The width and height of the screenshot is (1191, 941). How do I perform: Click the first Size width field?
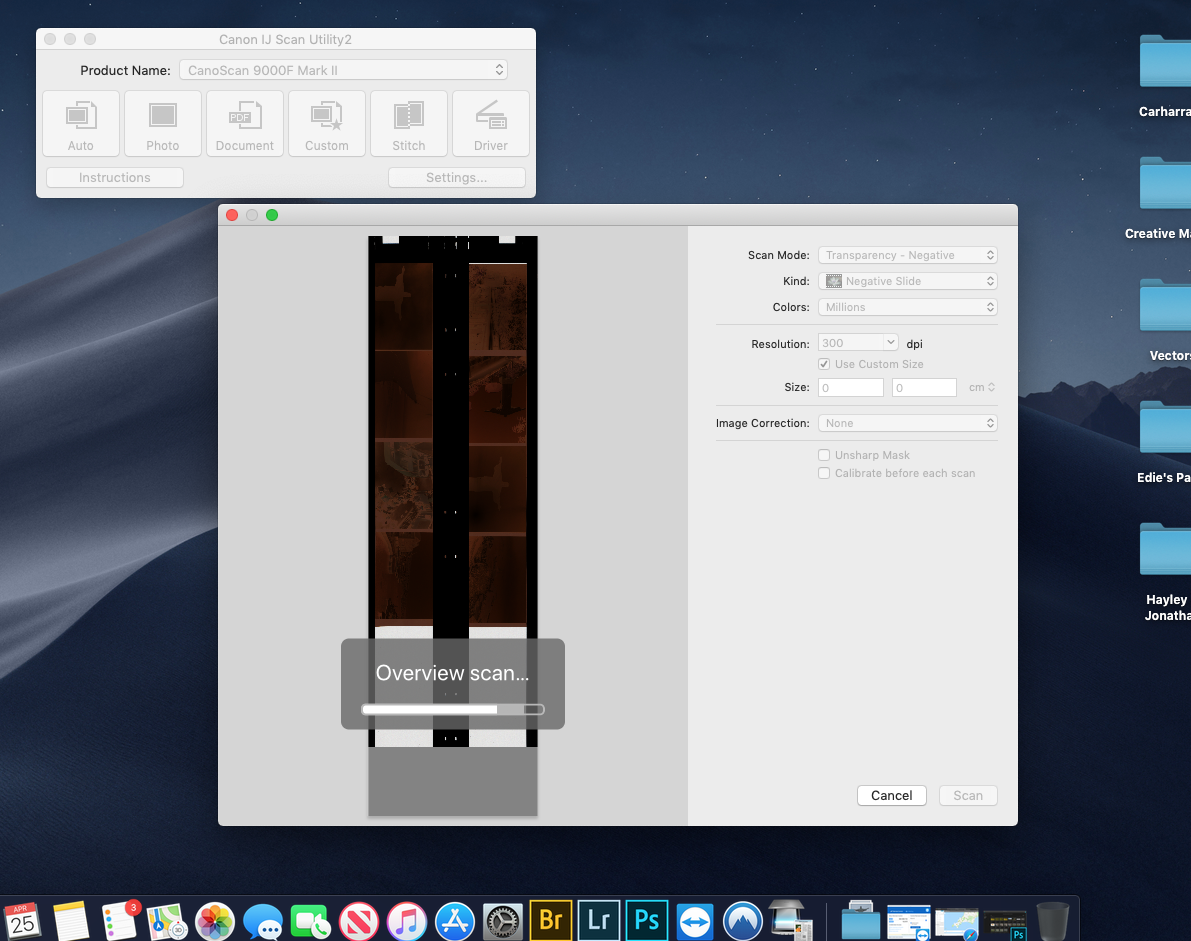850,387
